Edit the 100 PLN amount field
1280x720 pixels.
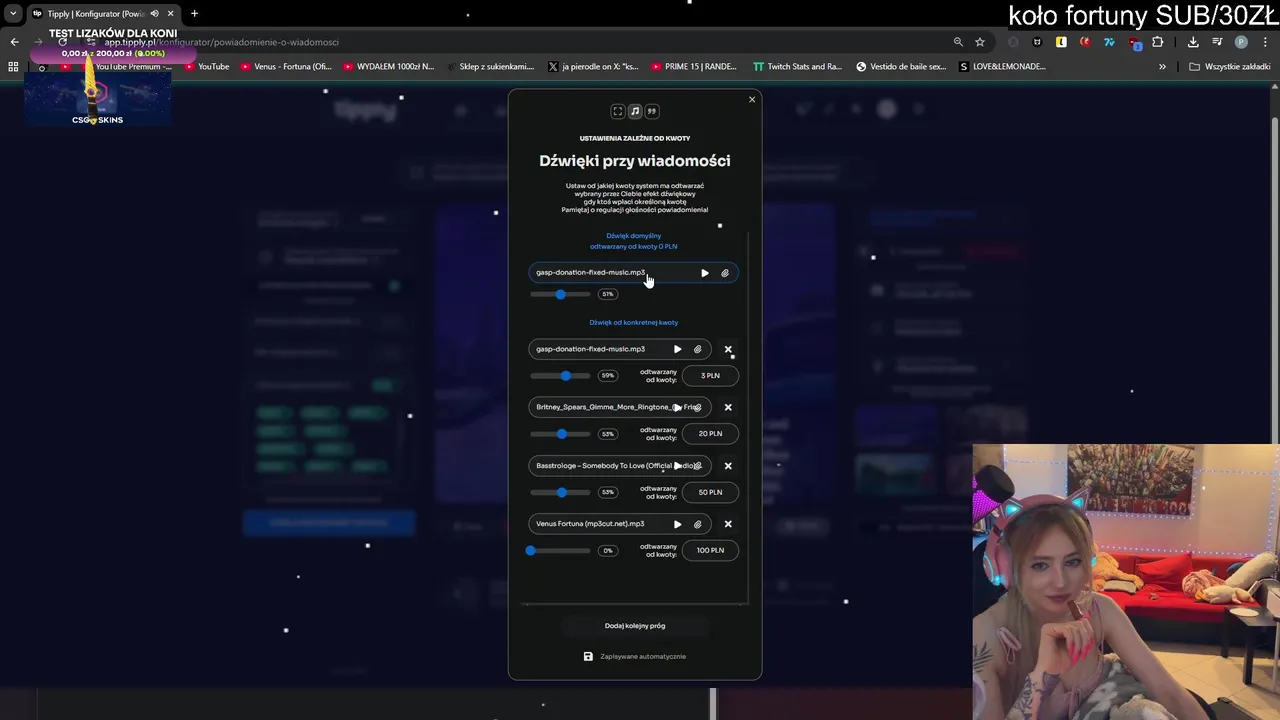(x=710, y=550)
